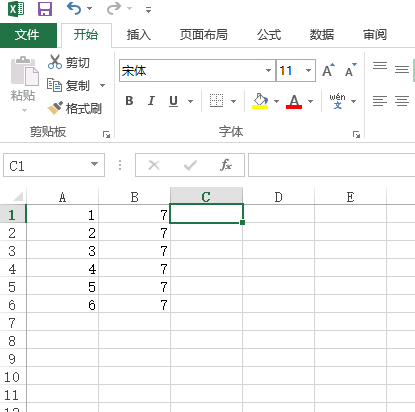415x412 pixels.
Task: Cut selection with 剪切 scissors
Action: [x=69, y=62]
